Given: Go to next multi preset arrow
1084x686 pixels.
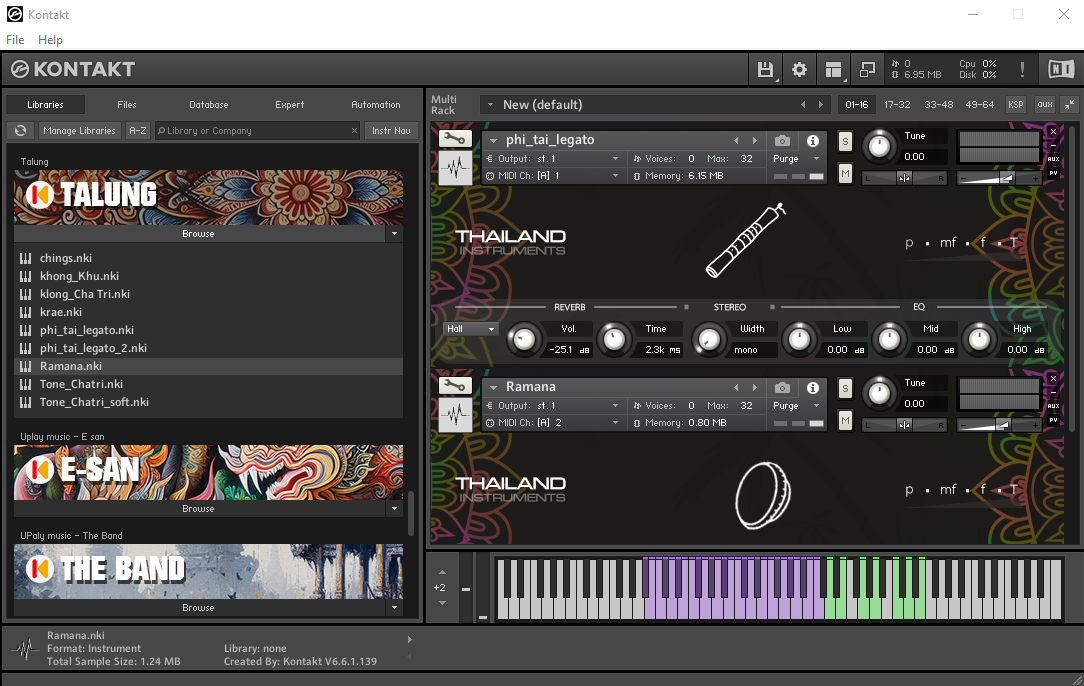Looking at the screenshot, I should 821,104.
